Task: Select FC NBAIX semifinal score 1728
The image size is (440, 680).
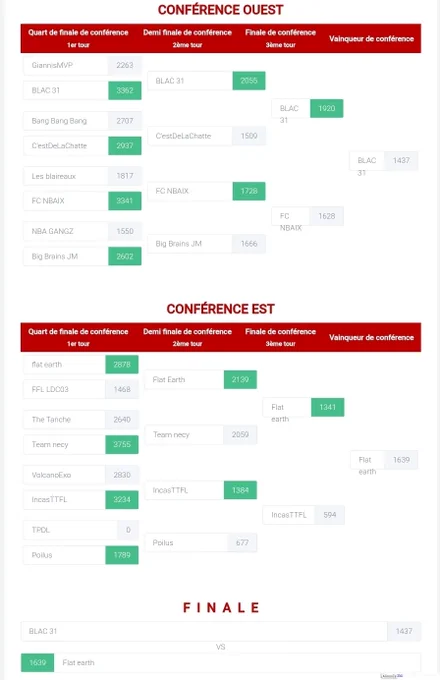Action: [x=249, y=191]
